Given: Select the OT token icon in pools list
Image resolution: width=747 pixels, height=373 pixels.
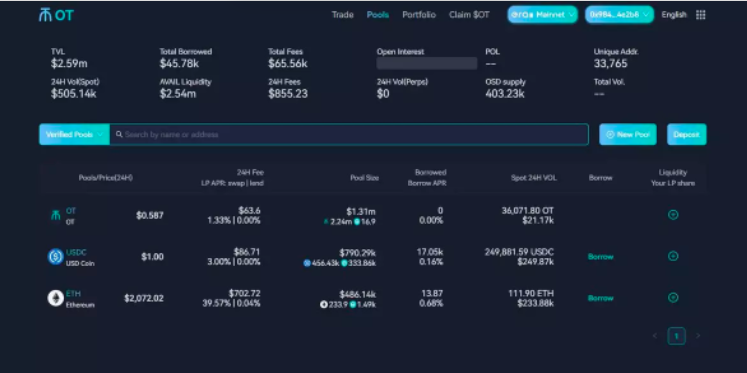Looking at the screenshot, I should (56, 215).
